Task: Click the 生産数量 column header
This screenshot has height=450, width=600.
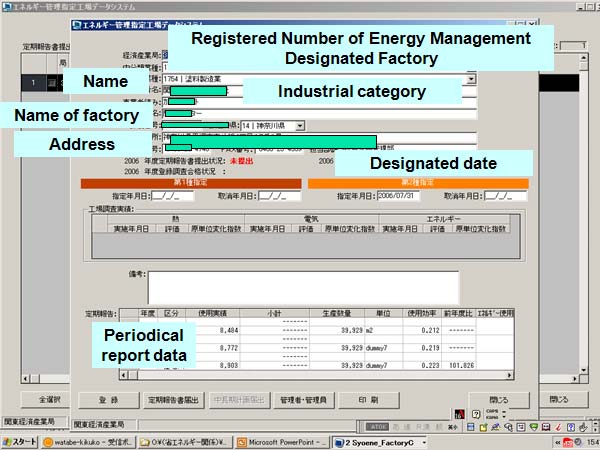Action: [337, 313]
